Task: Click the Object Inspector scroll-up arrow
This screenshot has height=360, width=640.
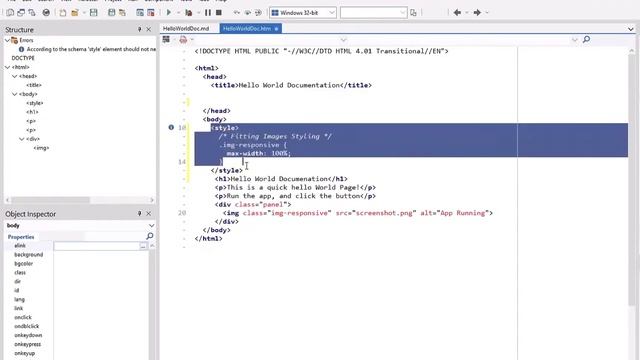Action: coord(152,246)
